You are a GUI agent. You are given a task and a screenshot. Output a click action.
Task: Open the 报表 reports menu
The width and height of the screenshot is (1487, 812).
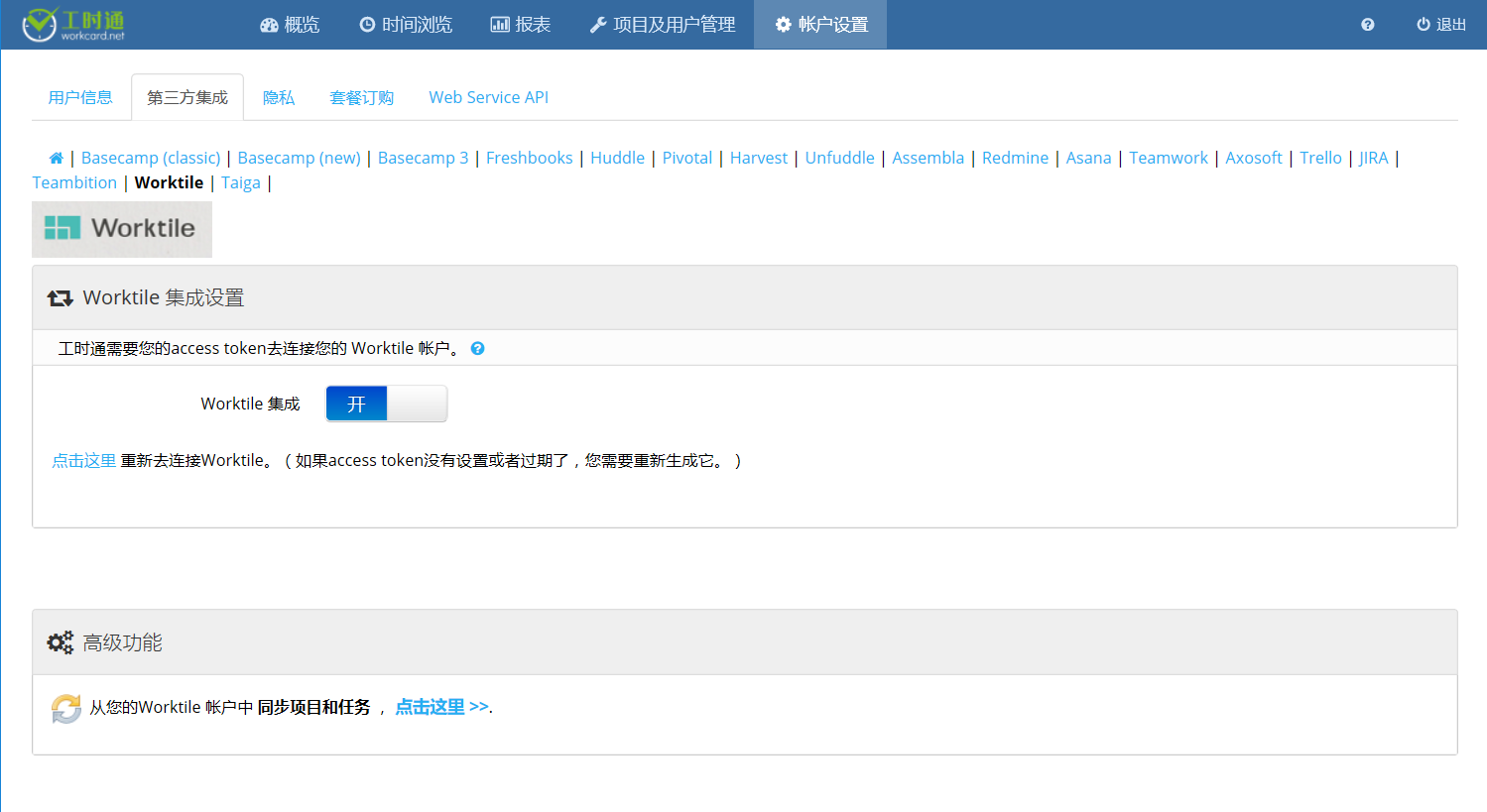[x=521, y=25]
